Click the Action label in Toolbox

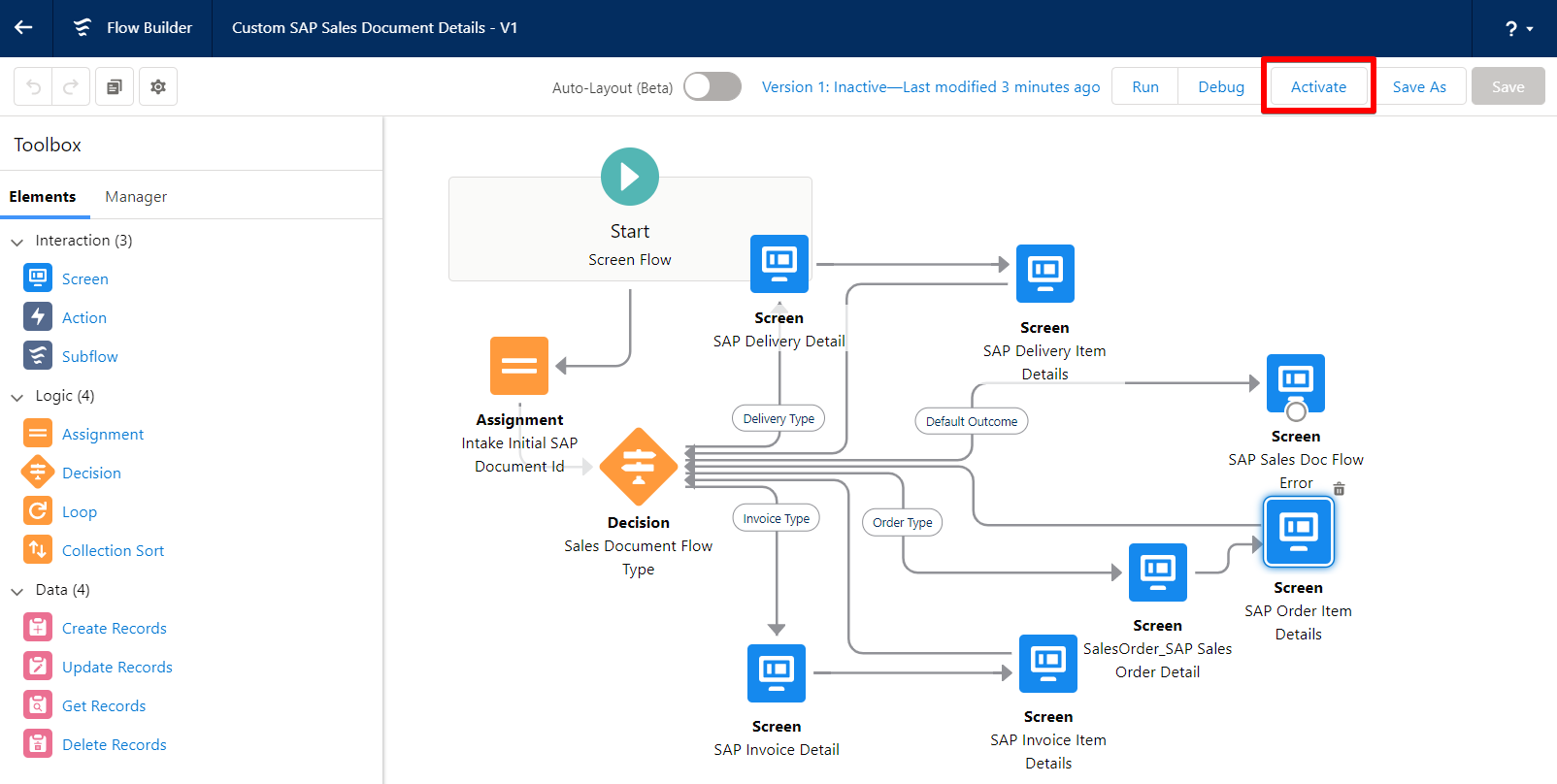84,318
